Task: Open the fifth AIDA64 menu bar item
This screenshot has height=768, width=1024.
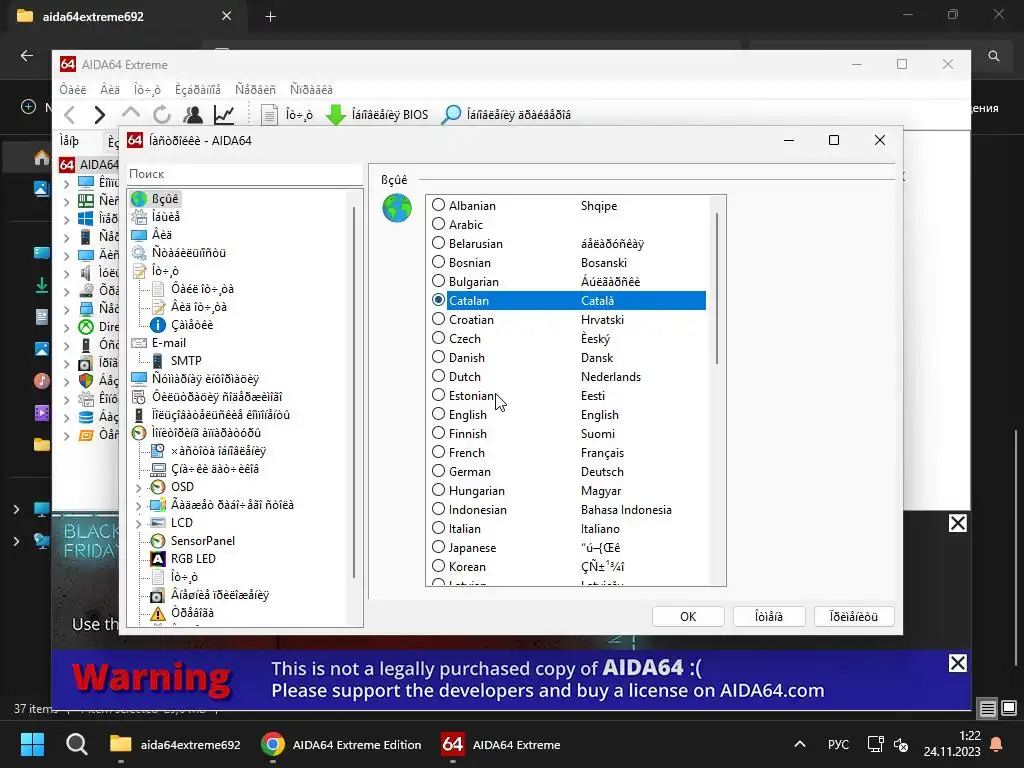Action: click(255, 89)
